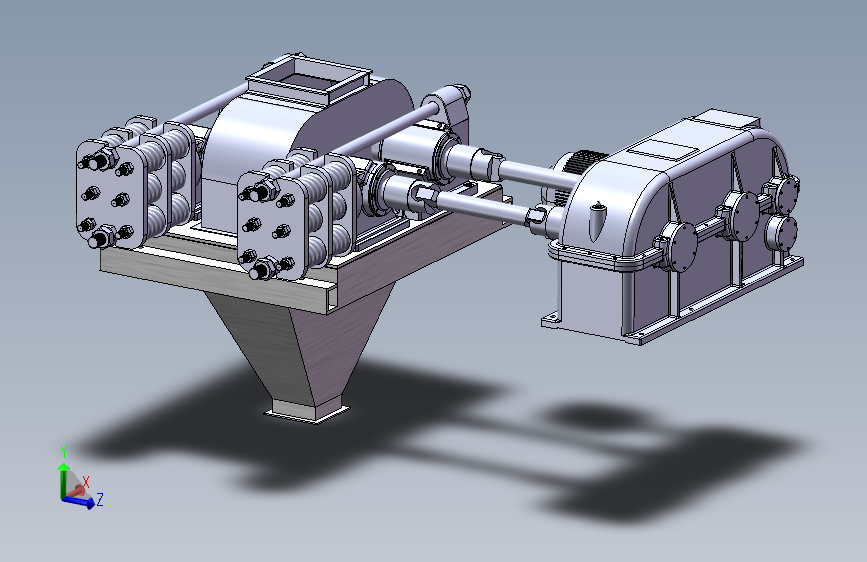Select the rectangular feed inlet atop the crusher
This screenshot has height=562, width=867.
pyautogui.click(x=308, y=78)
